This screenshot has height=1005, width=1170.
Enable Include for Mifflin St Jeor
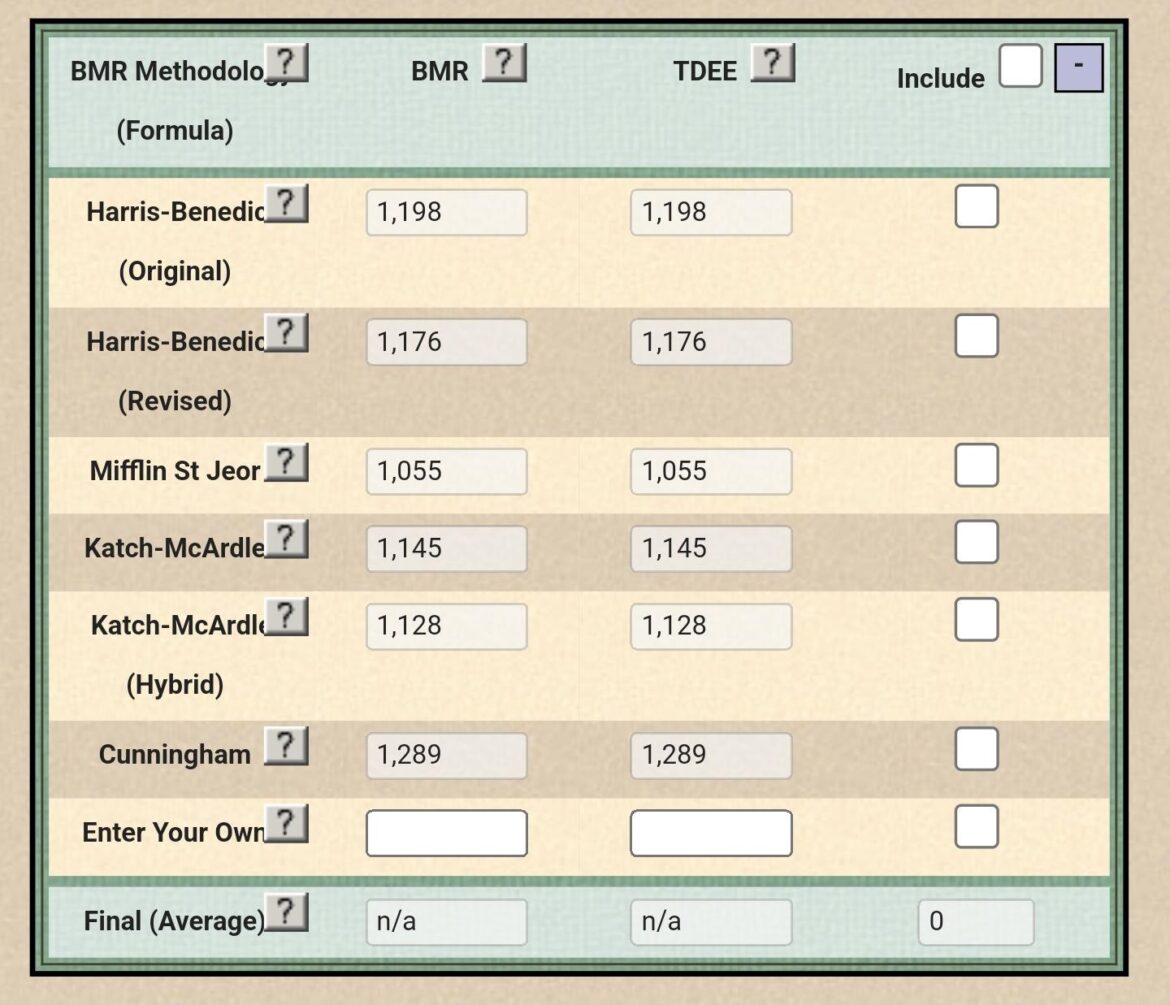point(975,464)
